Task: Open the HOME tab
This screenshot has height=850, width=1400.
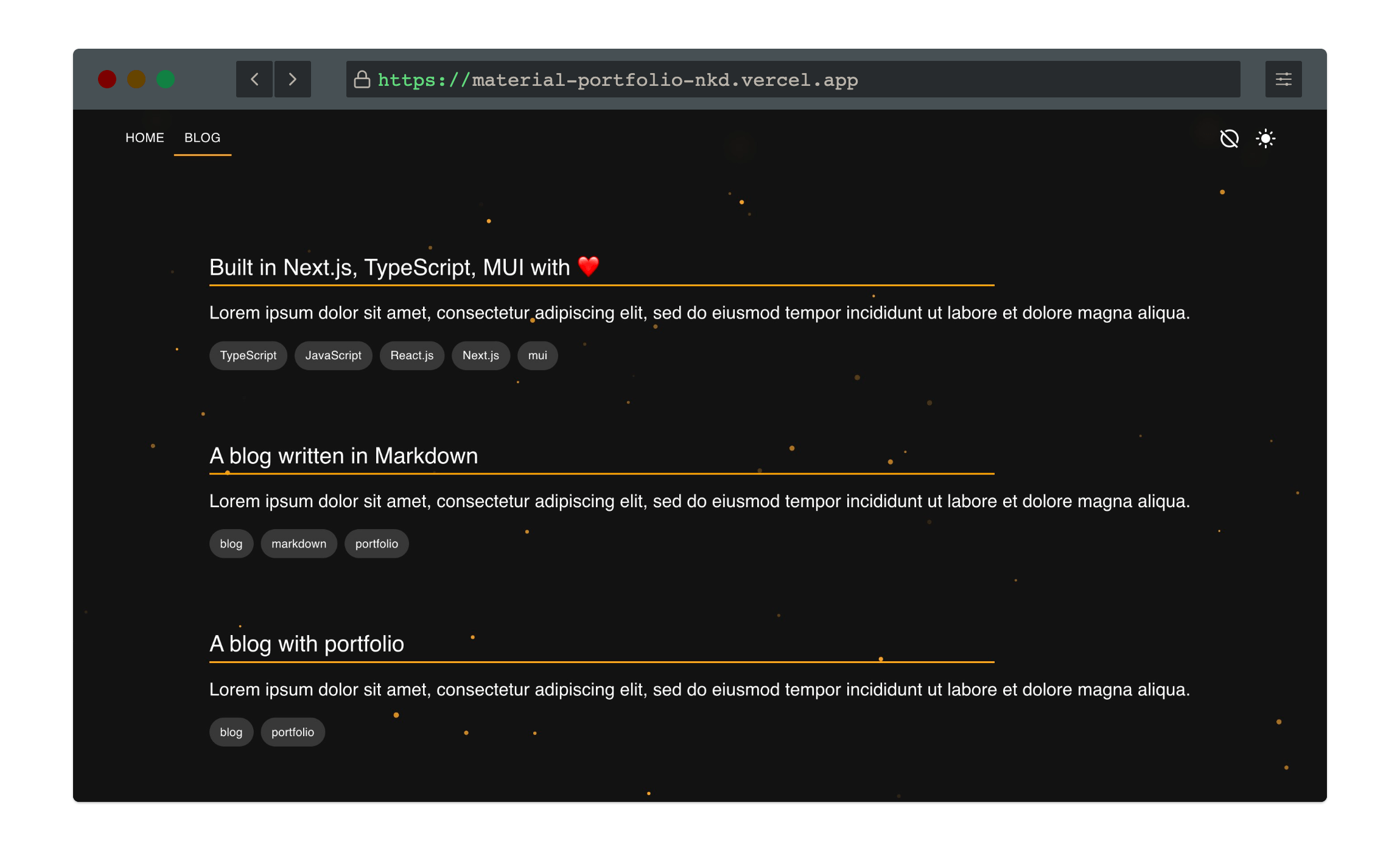Action: pos(144,138)
